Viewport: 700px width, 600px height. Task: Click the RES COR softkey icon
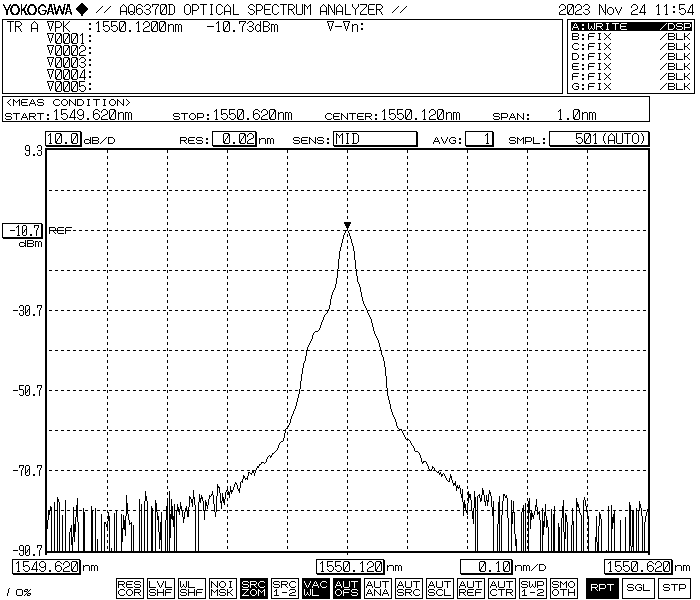[129, 588]
